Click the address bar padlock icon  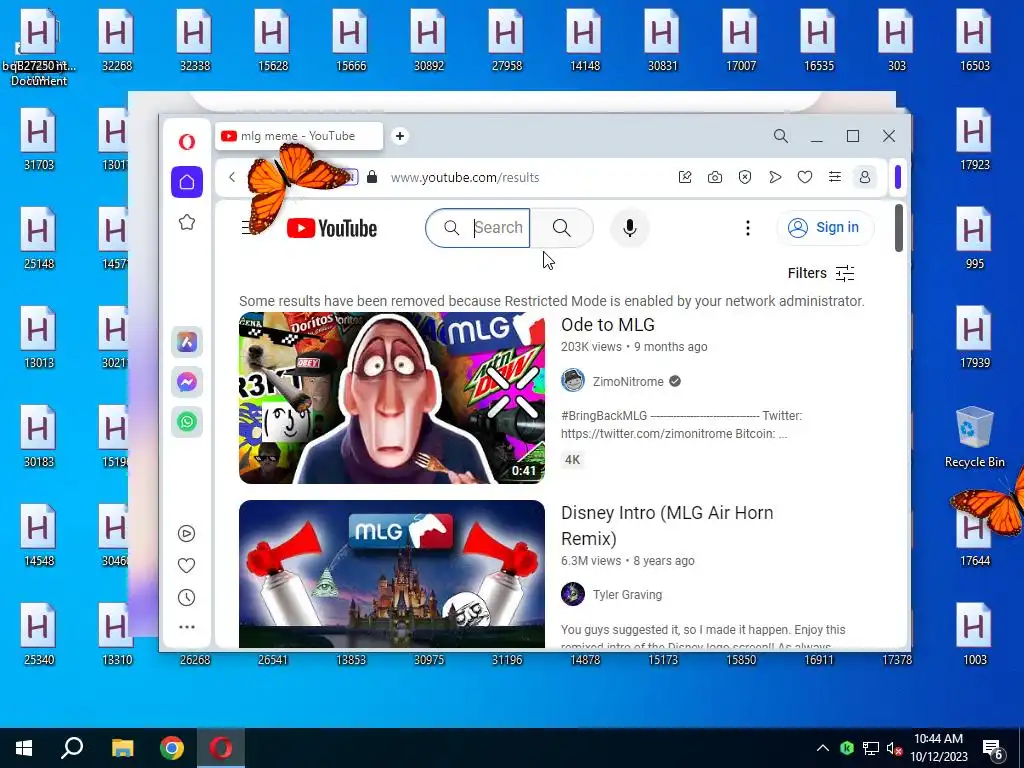click(x=372, y=177)
